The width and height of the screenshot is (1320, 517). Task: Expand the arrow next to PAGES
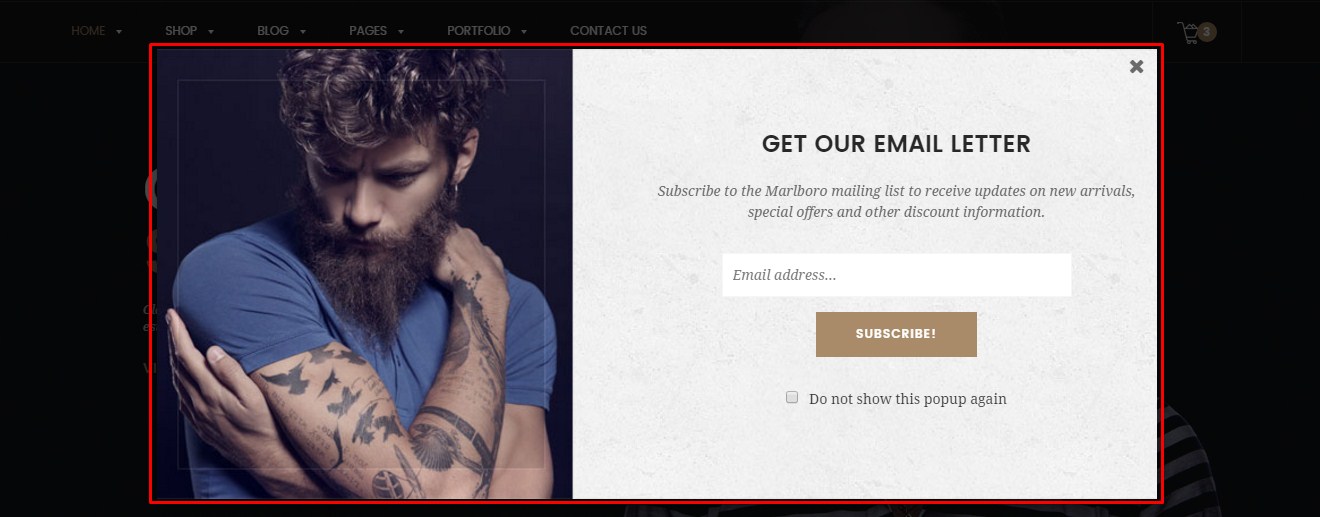[x=401, y=32]
